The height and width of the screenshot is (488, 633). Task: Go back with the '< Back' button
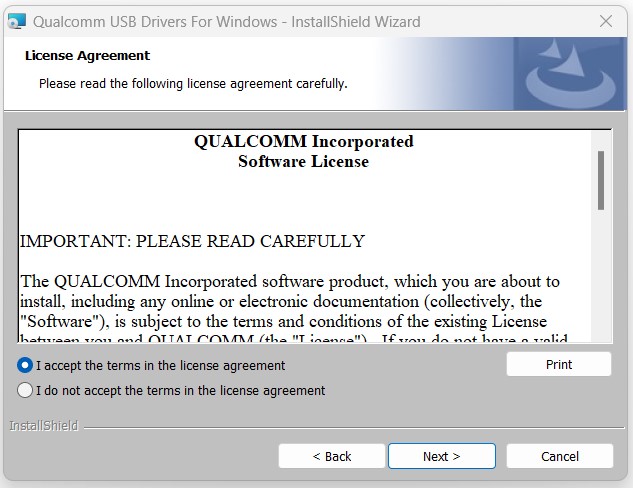pyautogui.click(x=331, y=456)
